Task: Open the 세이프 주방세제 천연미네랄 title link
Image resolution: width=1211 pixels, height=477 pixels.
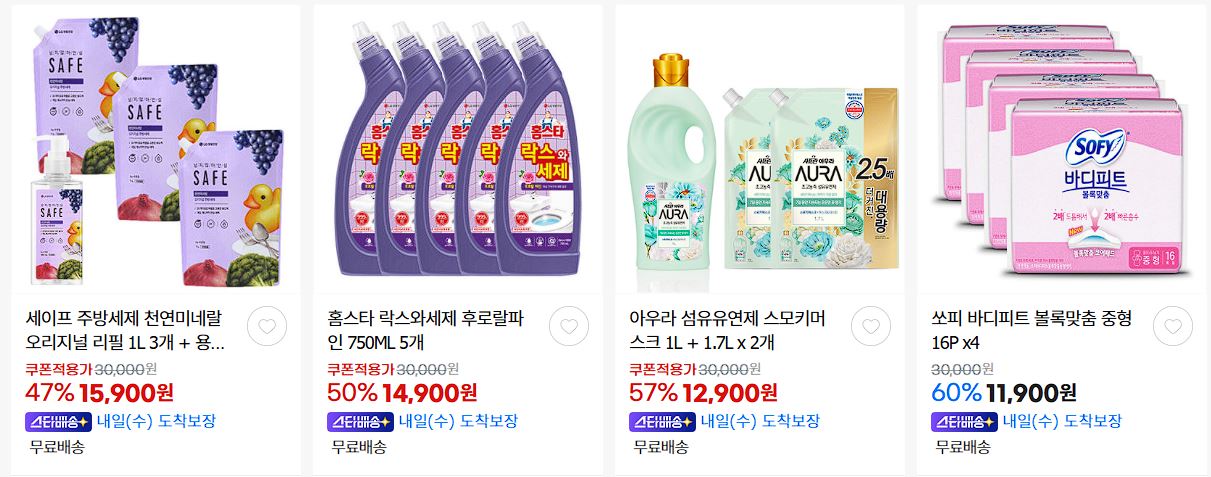Action: tap(125, 331)
